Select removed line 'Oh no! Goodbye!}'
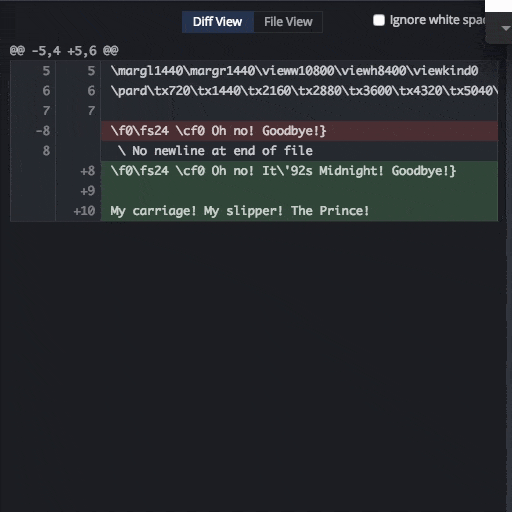Image resolution: width=512 pixels, height=512 pixels. click(300, 131)
